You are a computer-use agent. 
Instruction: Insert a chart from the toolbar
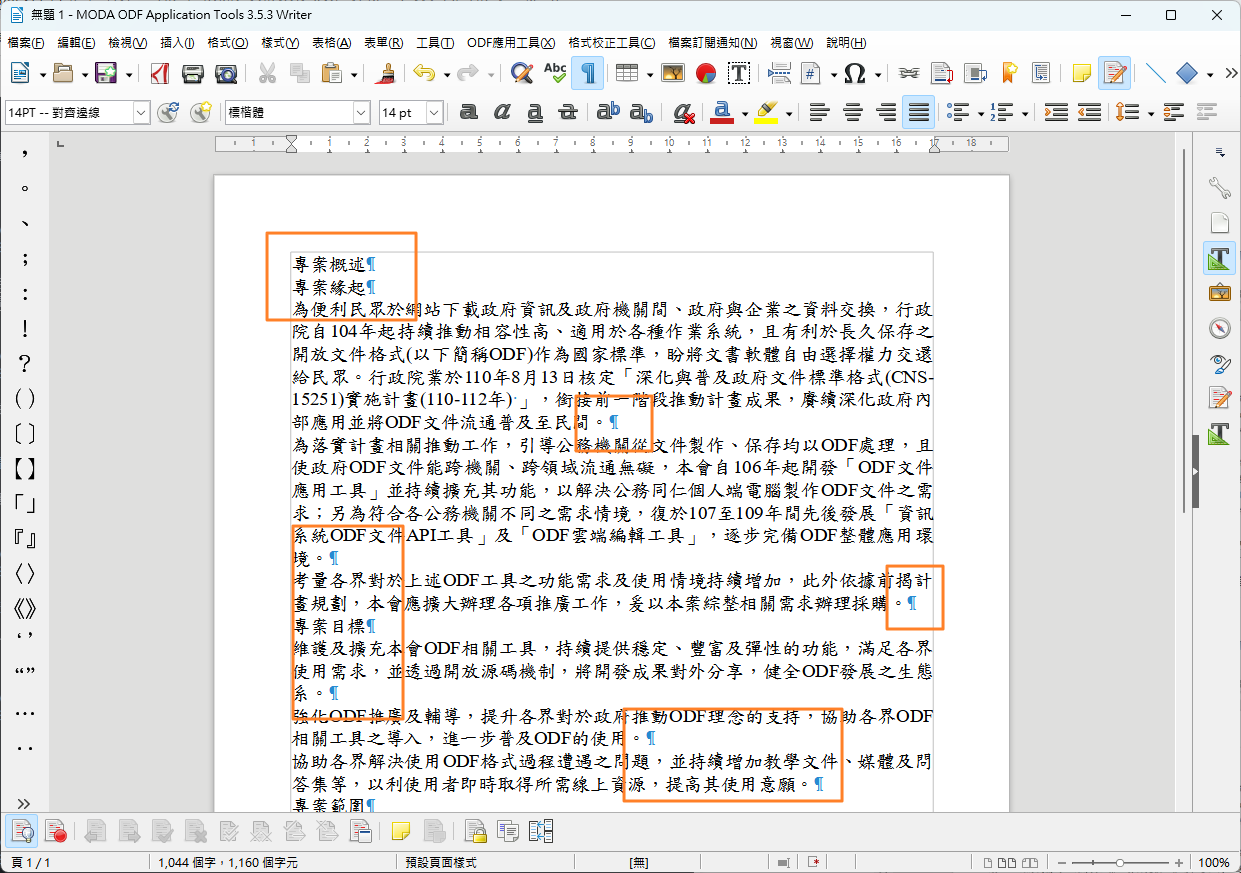(x=706, y=73)
